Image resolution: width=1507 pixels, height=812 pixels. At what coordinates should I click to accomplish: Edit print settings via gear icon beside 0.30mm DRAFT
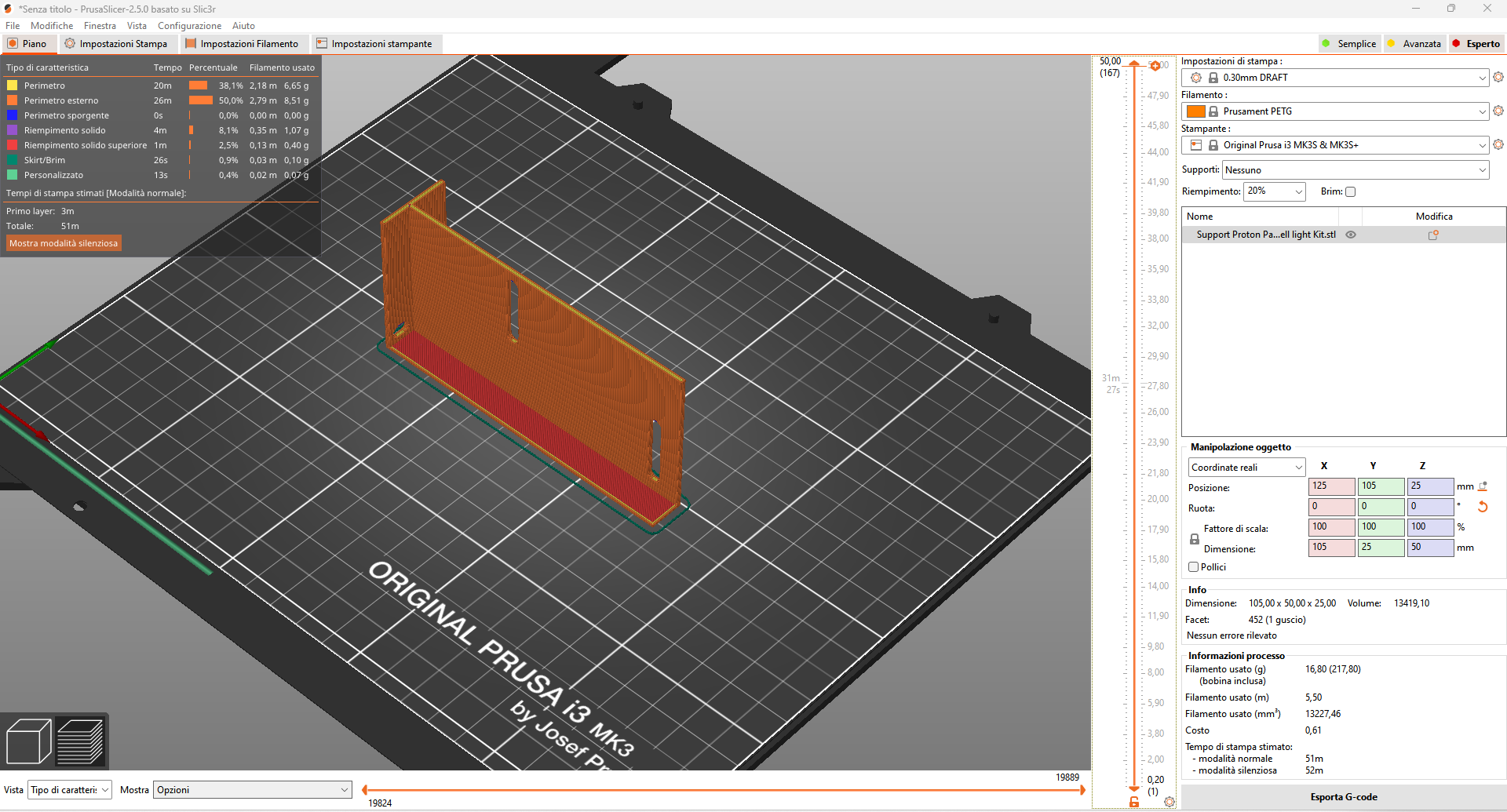pyautogui.click(x=1498, y=77)
